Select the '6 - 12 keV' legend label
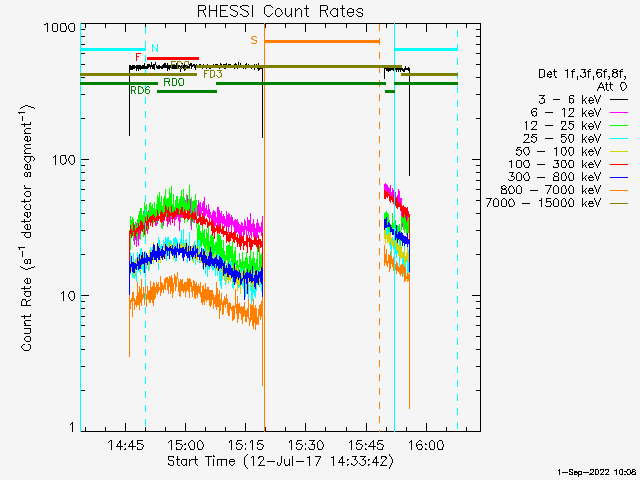640x480 pixels. point(566,112)
